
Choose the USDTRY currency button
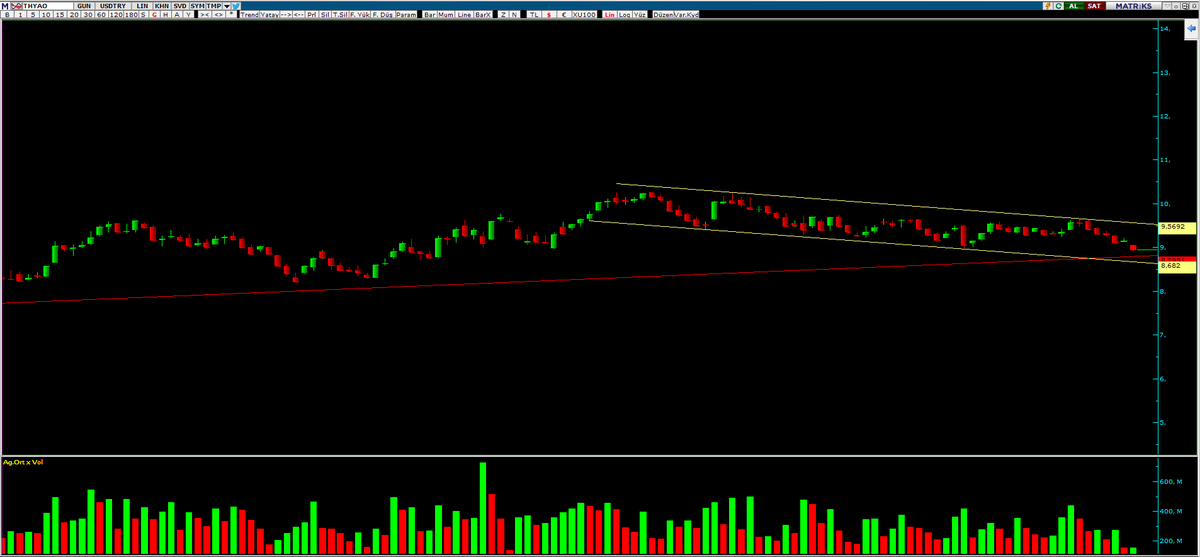click(x=113, y=6)
